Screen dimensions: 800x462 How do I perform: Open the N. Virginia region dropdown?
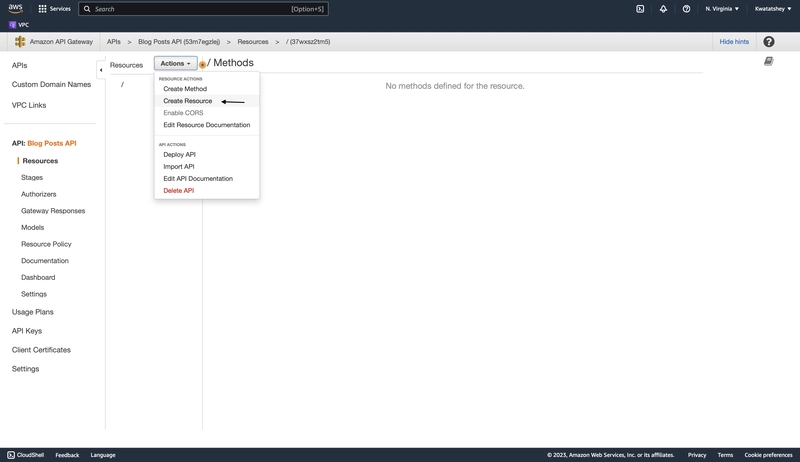click(722, 9)
